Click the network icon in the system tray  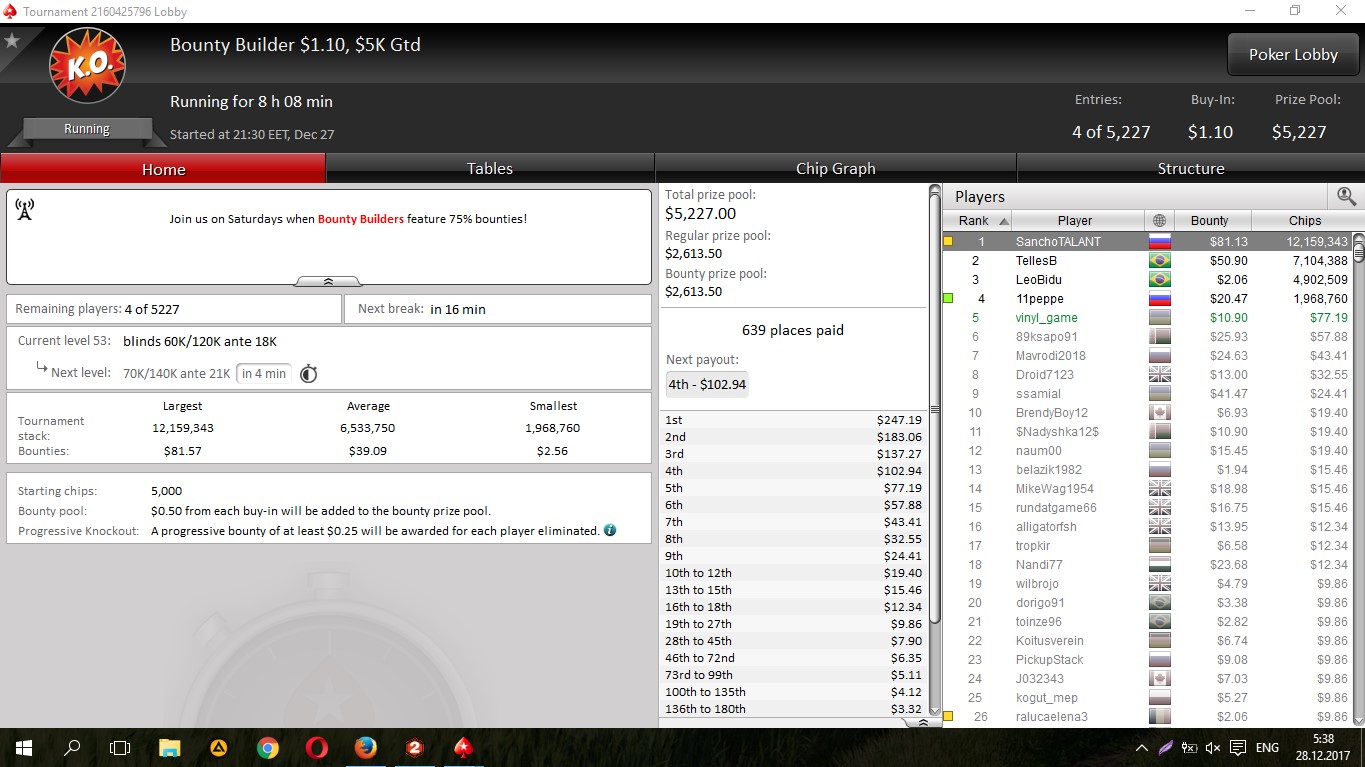(1189, 748)
